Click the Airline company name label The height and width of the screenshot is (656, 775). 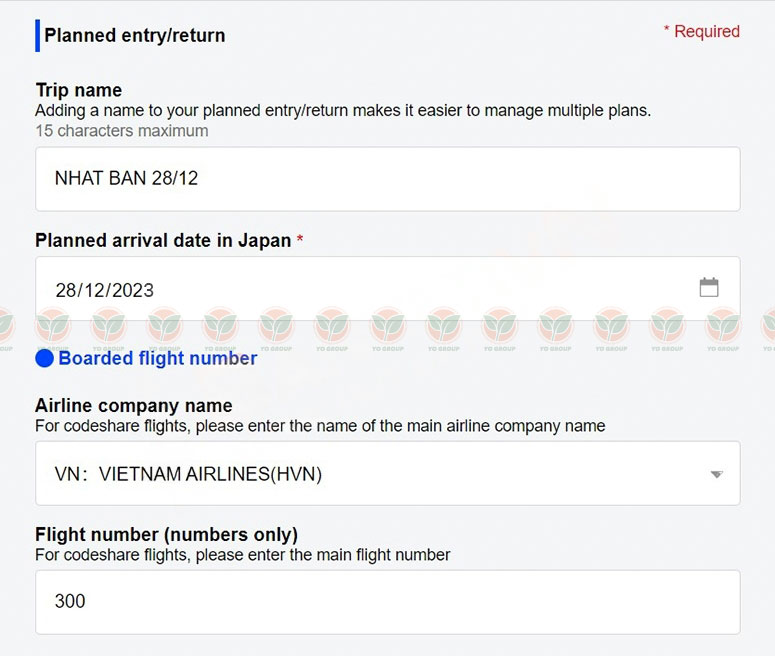click(x=133, y=405)
